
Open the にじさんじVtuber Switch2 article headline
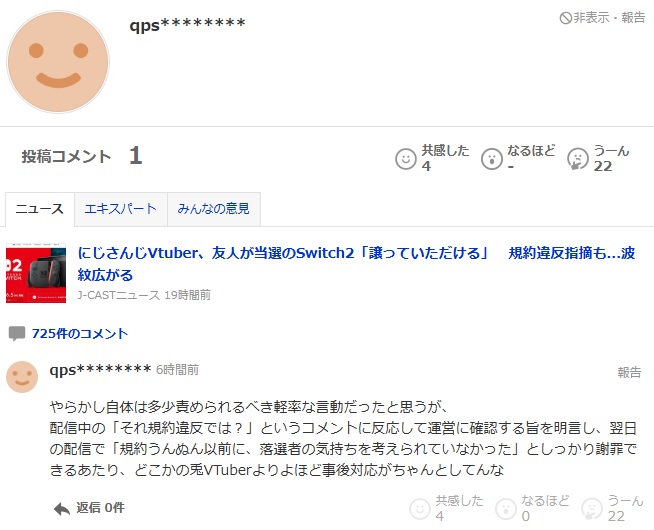tap(356, 264)
